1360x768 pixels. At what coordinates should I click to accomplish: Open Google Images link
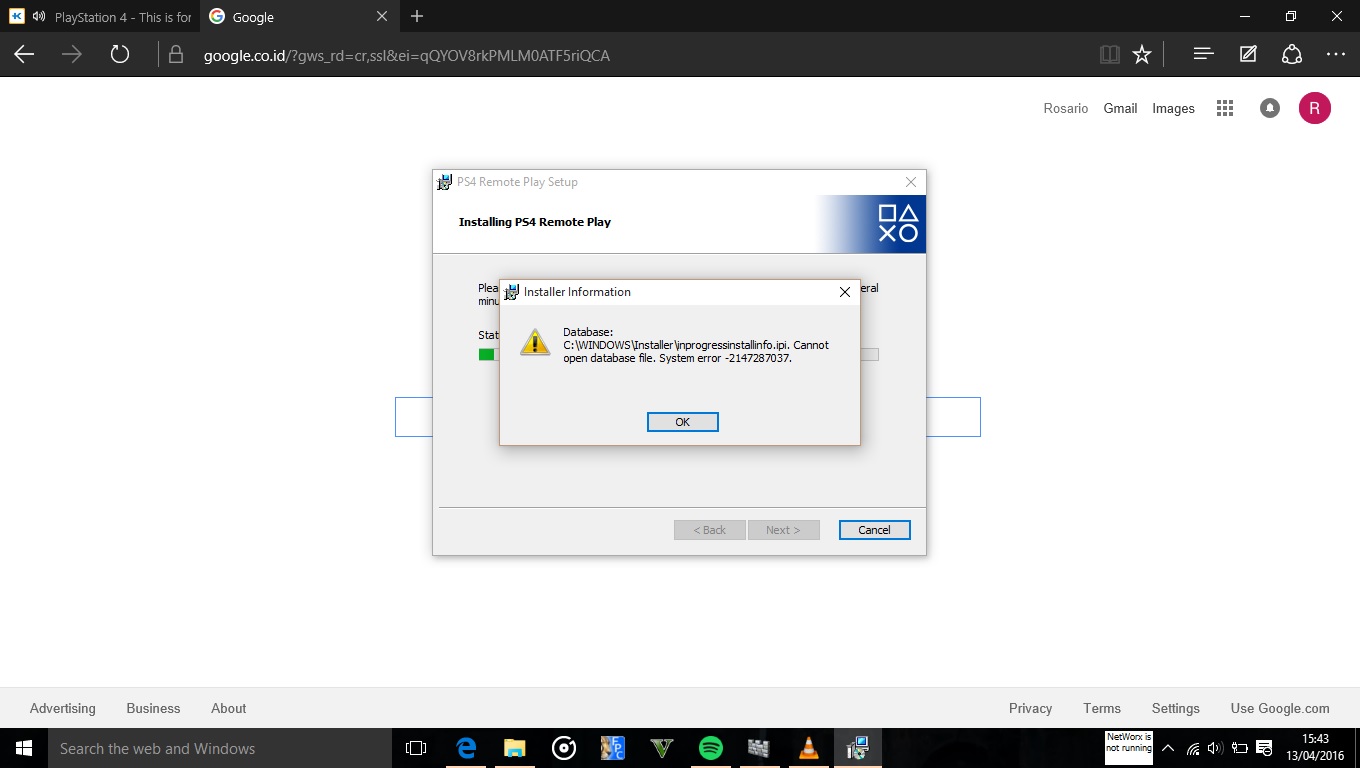click(1173, 108)
